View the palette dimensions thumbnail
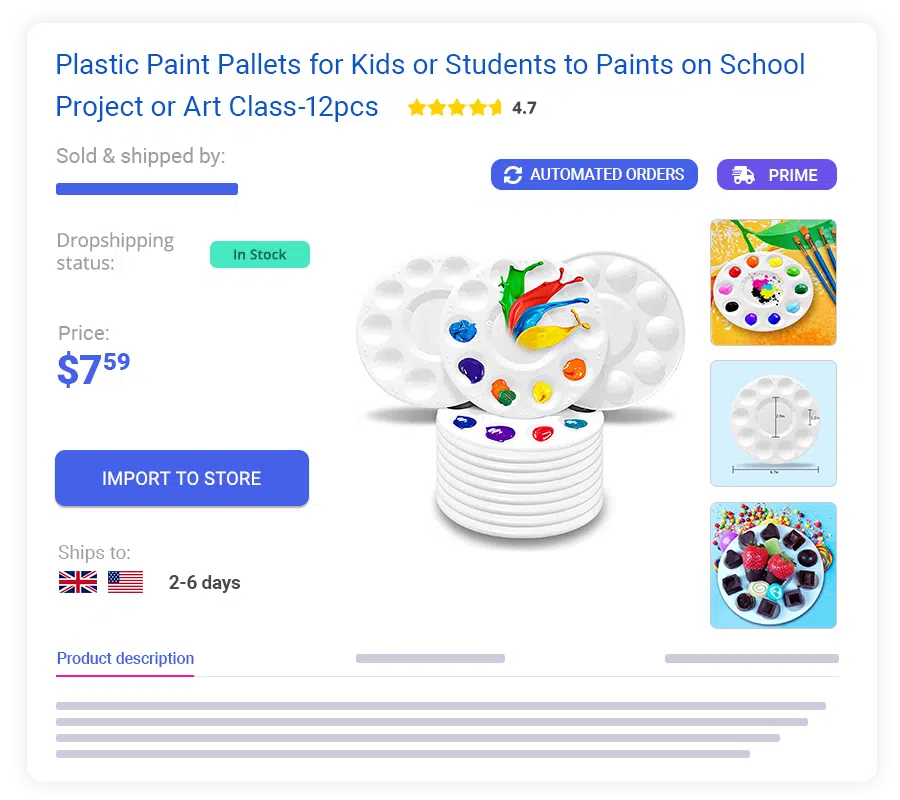The height and width of the screenshot is (800, 900). click(773, 424)
